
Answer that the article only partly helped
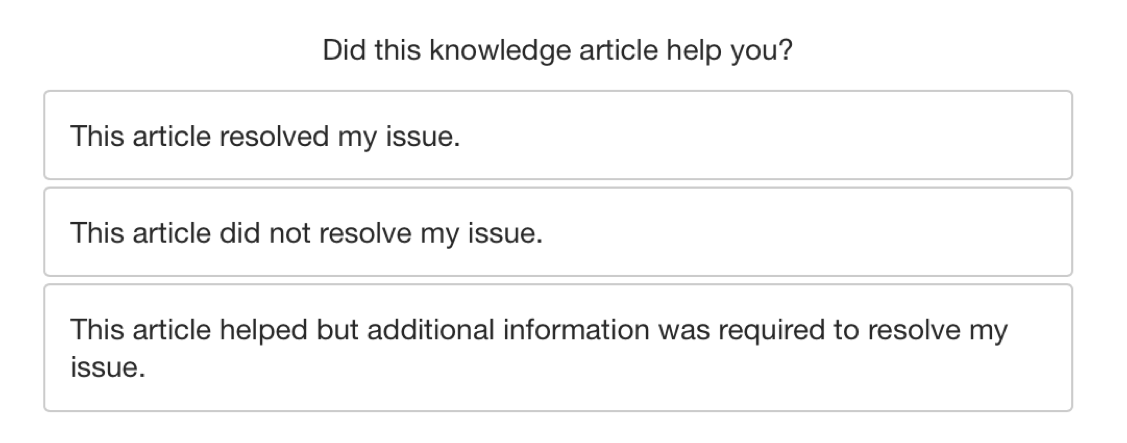pyautogui.click(x=558, y=347)
